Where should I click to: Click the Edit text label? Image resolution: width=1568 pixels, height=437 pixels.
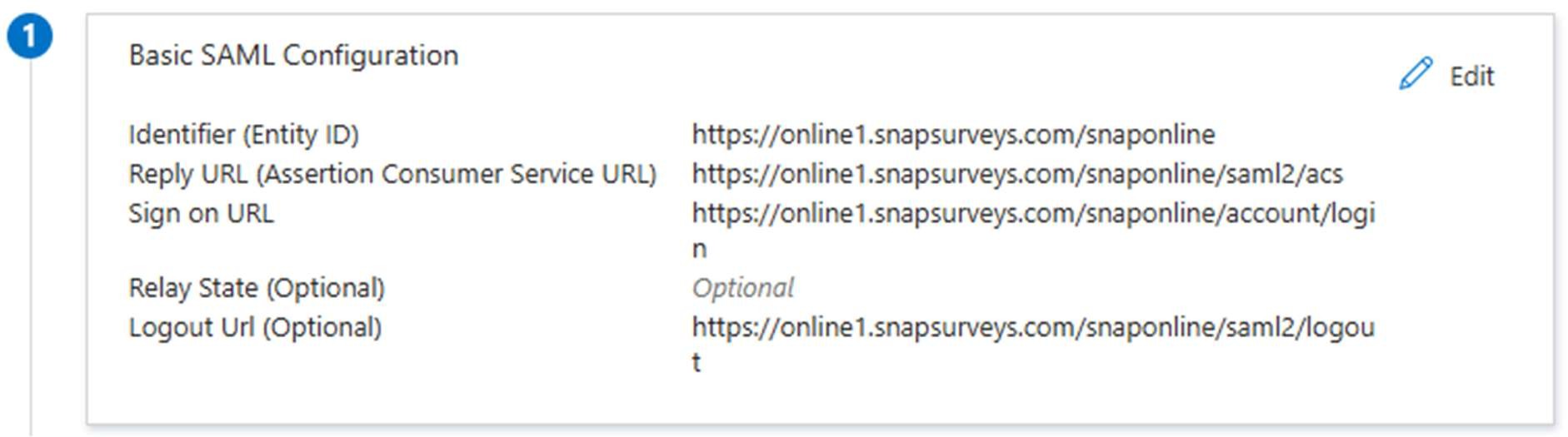tap(1471, 77)
